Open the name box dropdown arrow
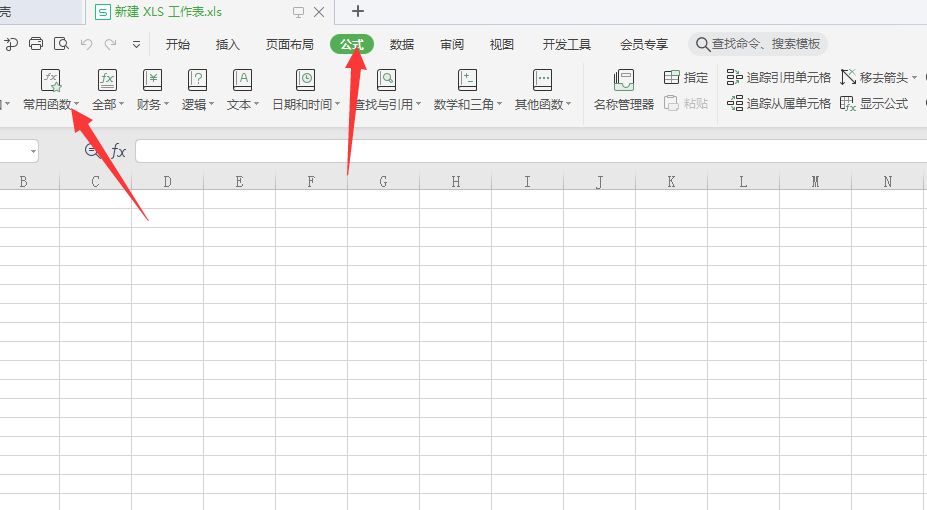This screenshot has width=927, height=510. point(33,151)
